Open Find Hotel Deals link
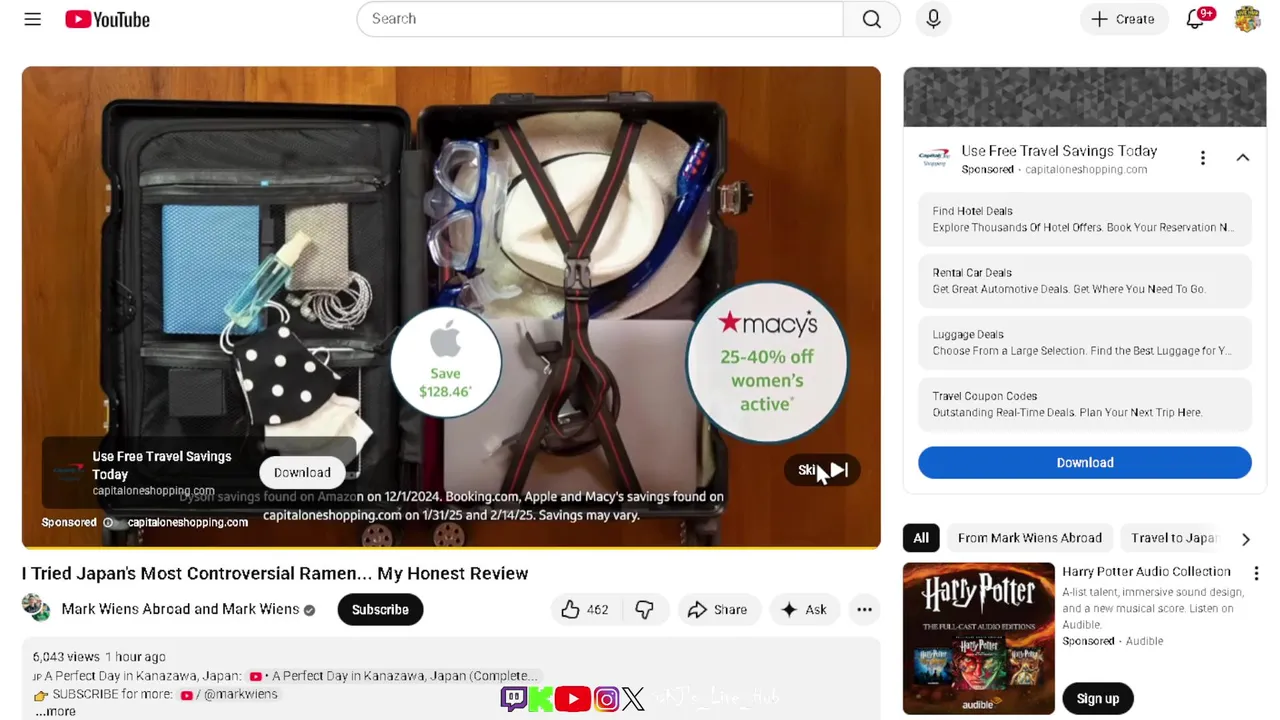The height and width of the screenshot is (720, 1280). [1085, 219]
